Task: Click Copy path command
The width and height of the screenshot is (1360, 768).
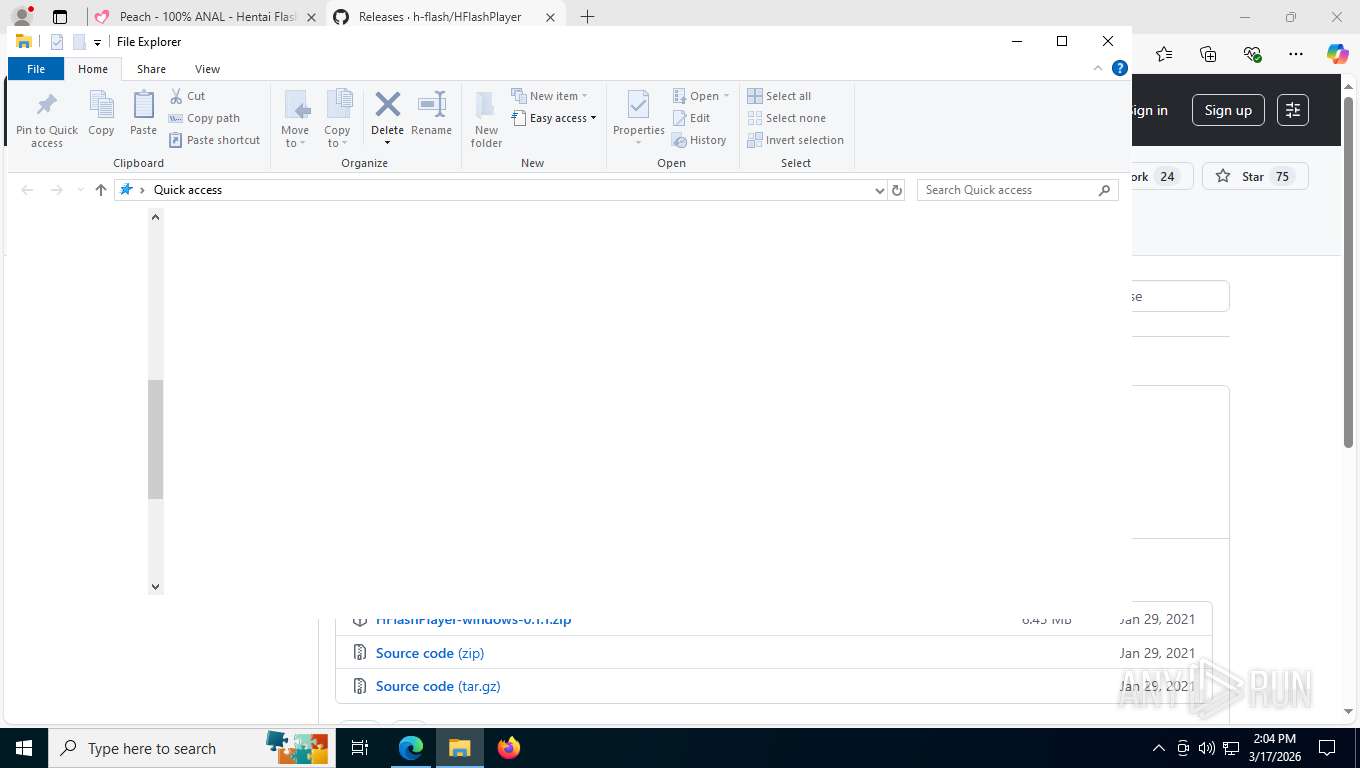Action: pos(204,118)
